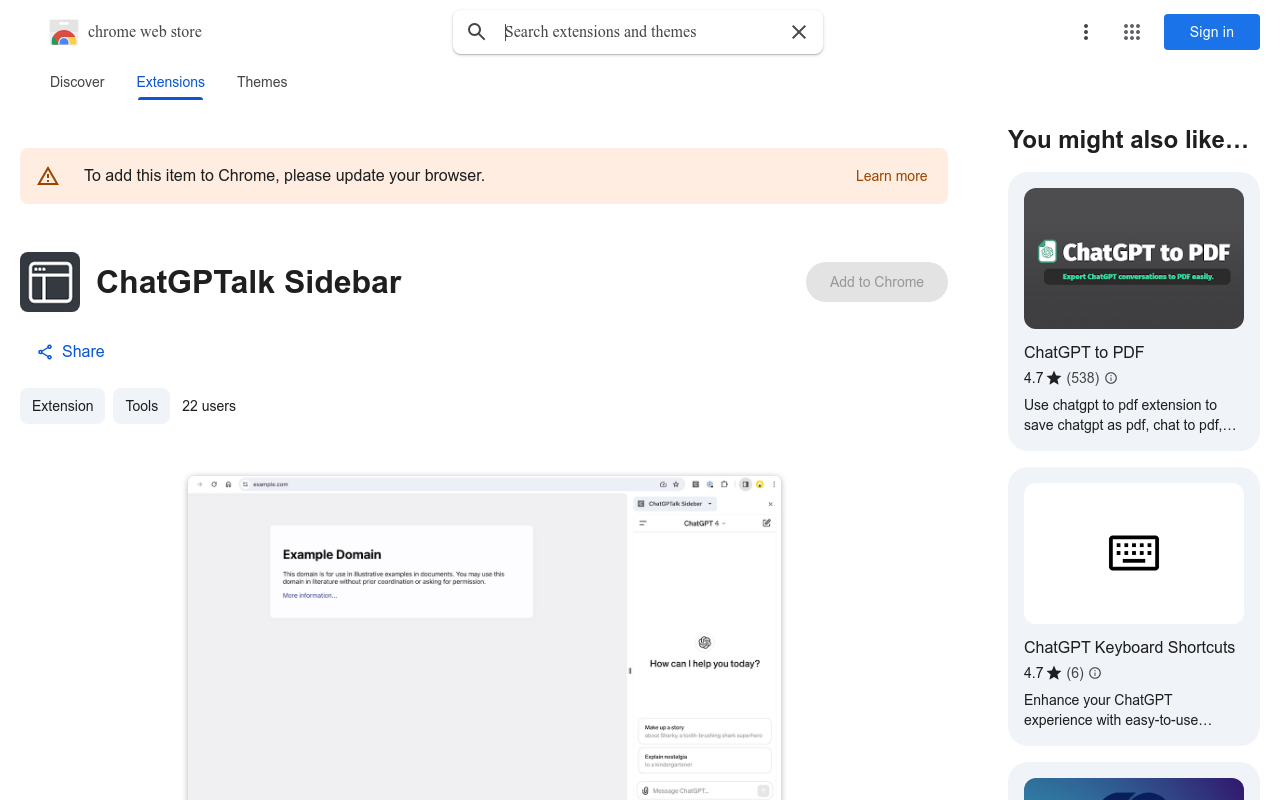Viewport: 1280px width, 800px height.
Task: Click the Share link text
Action: (x=83, y=352)
